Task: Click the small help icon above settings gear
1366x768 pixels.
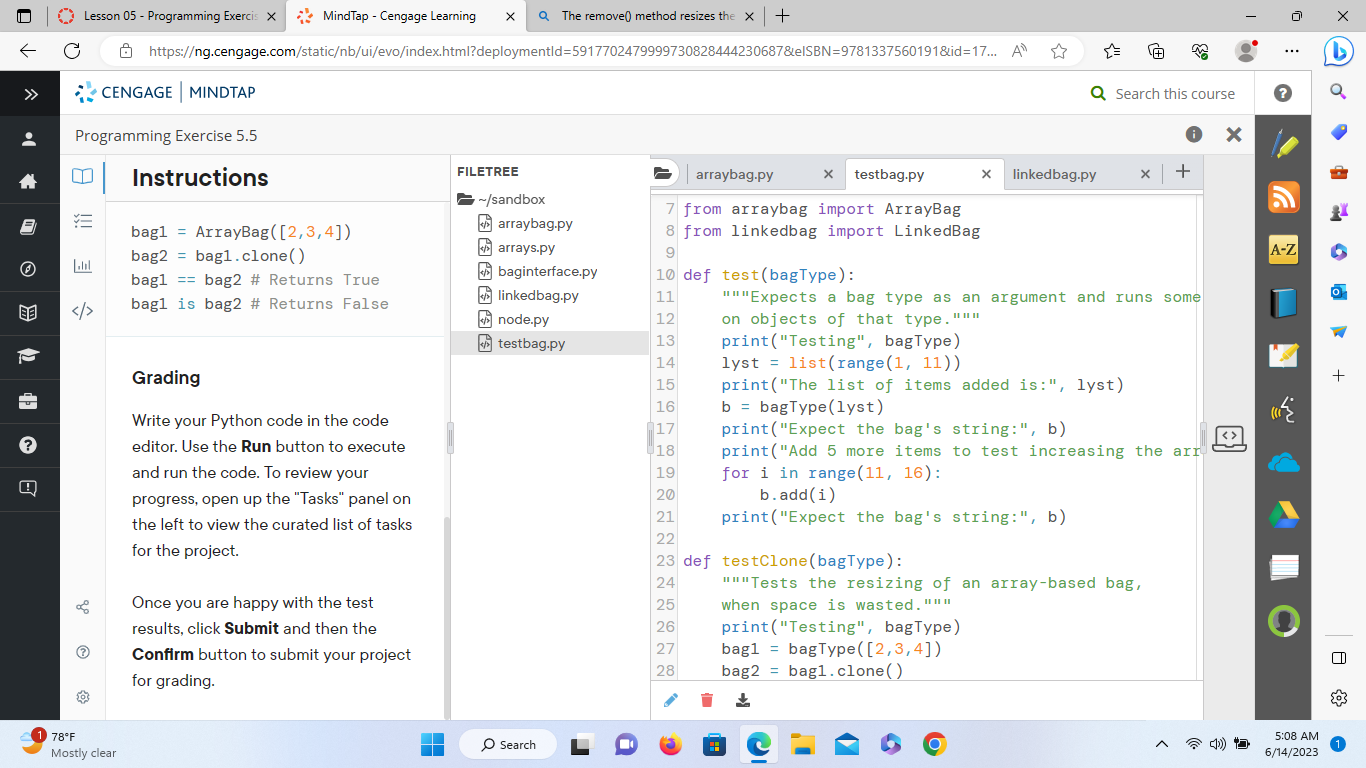Action: [83, 652]
